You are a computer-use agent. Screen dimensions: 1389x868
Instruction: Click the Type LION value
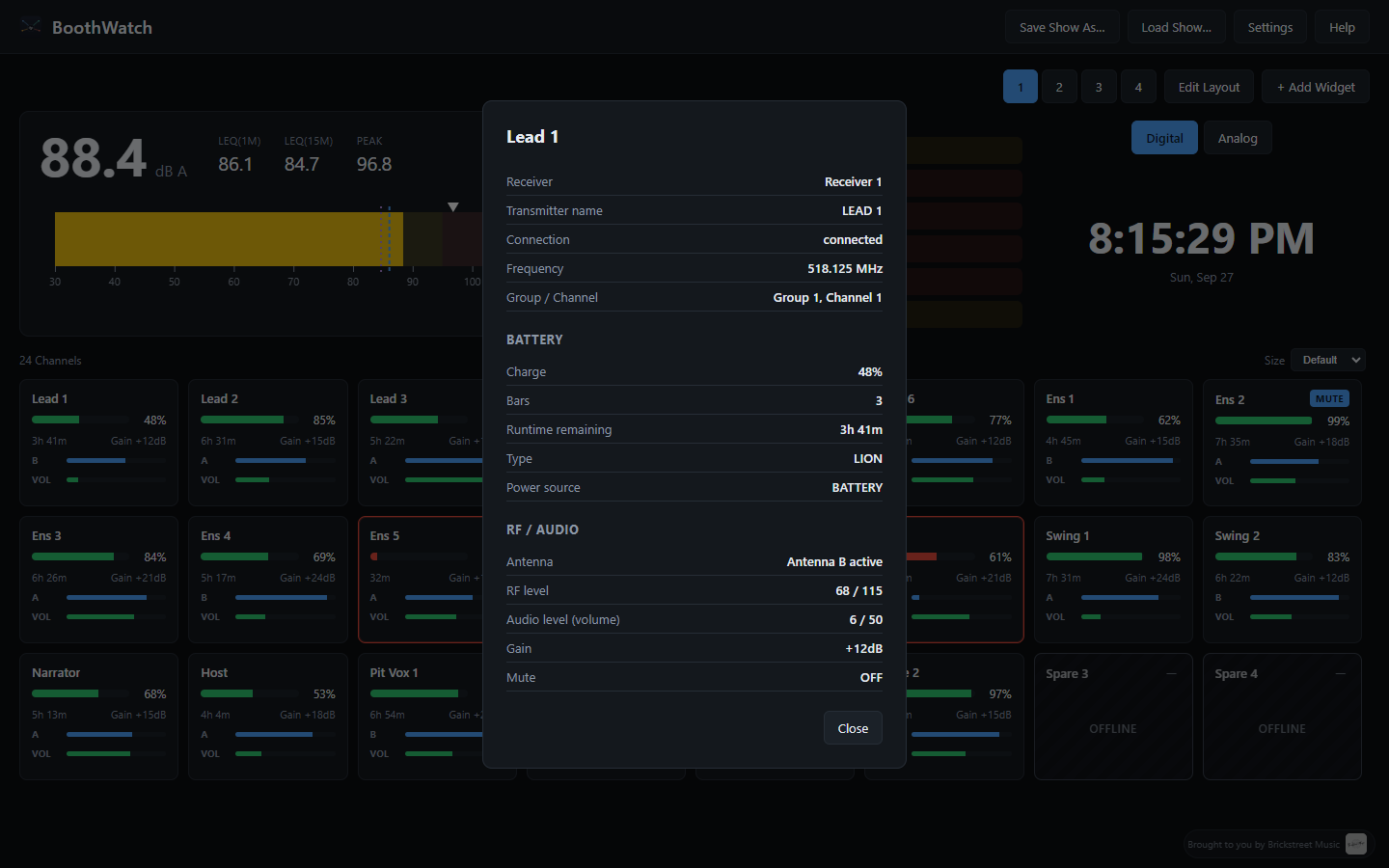click(867, 458)
